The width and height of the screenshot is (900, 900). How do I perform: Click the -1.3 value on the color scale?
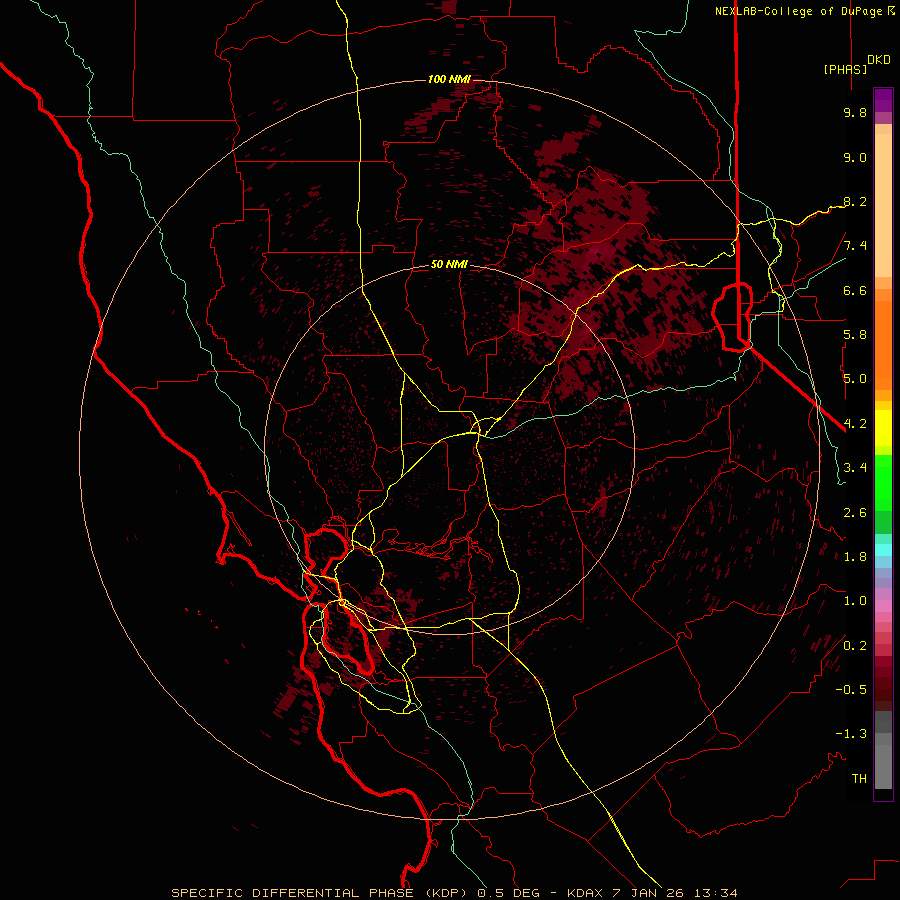pos(851,734)
